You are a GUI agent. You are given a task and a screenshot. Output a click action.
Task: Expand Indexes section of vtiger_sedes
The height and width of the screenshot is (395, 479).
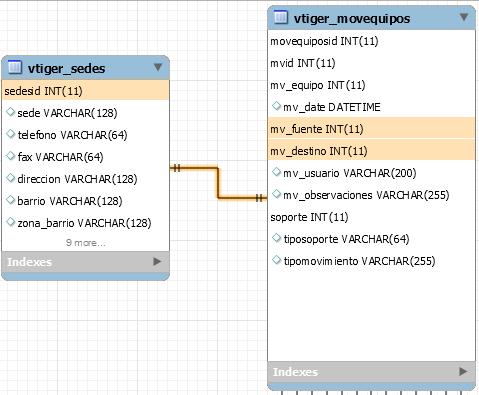coord(157,262)
